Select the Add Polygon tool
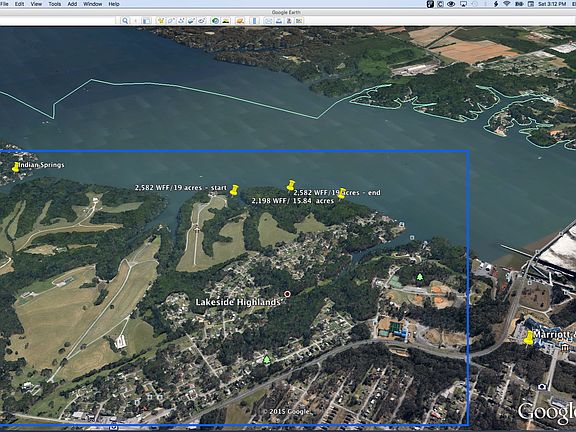 coord(171,21)
